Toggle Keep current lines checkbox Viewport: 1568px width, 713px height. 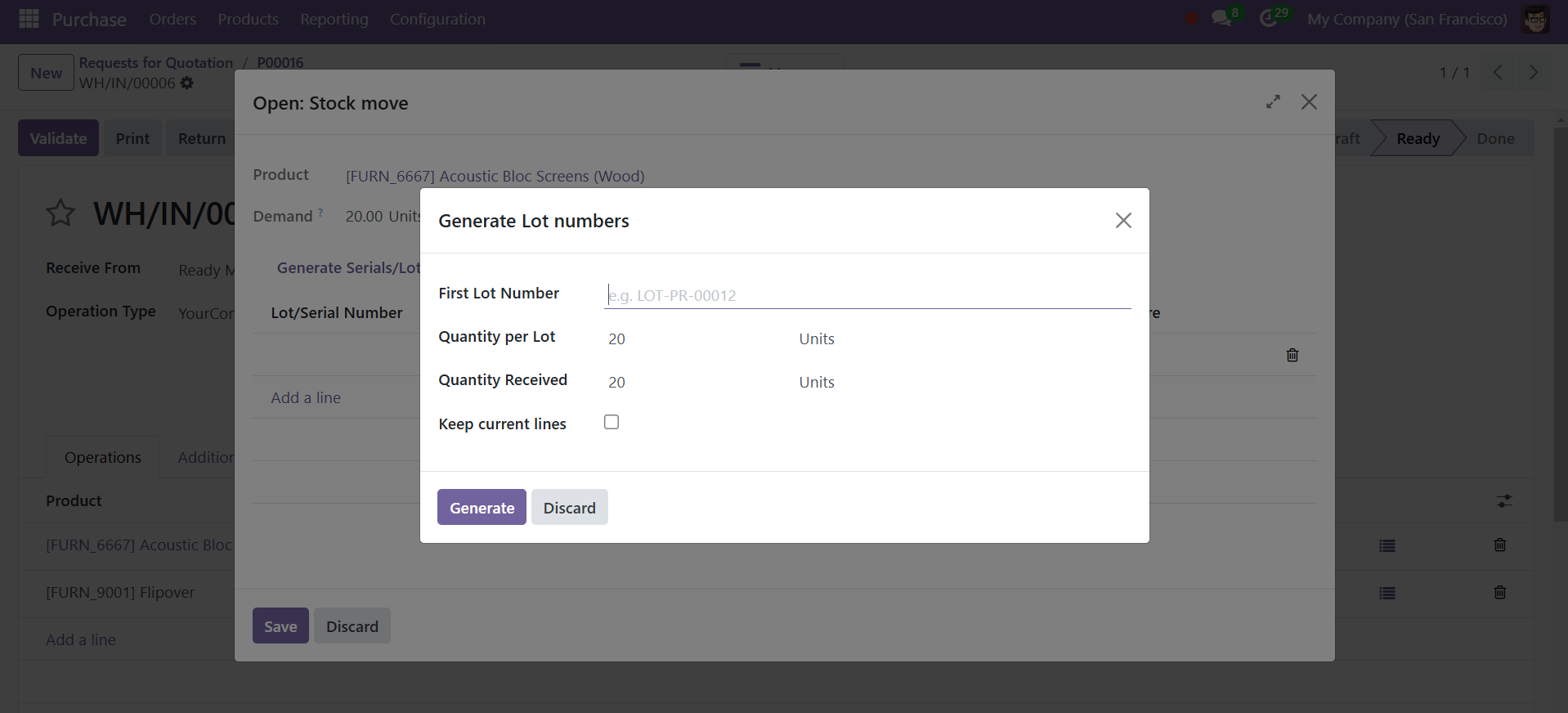point(612,422)
